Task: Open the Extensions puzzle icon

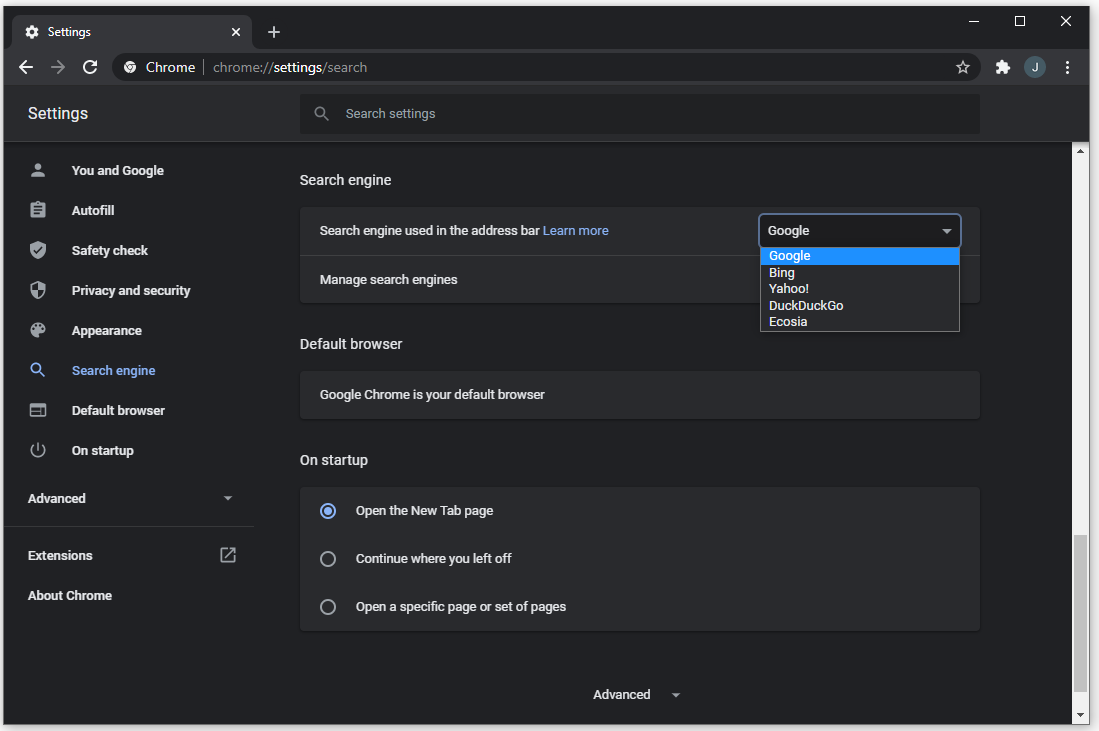Action: (x=1003, y=67)
